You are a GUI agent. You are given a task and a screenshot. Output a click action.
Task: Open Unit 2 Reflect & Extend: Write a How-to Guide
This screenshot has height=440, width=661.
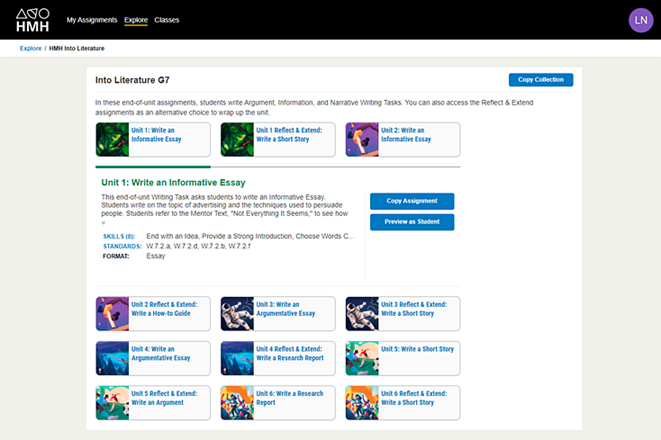click(x=153, y=314)
